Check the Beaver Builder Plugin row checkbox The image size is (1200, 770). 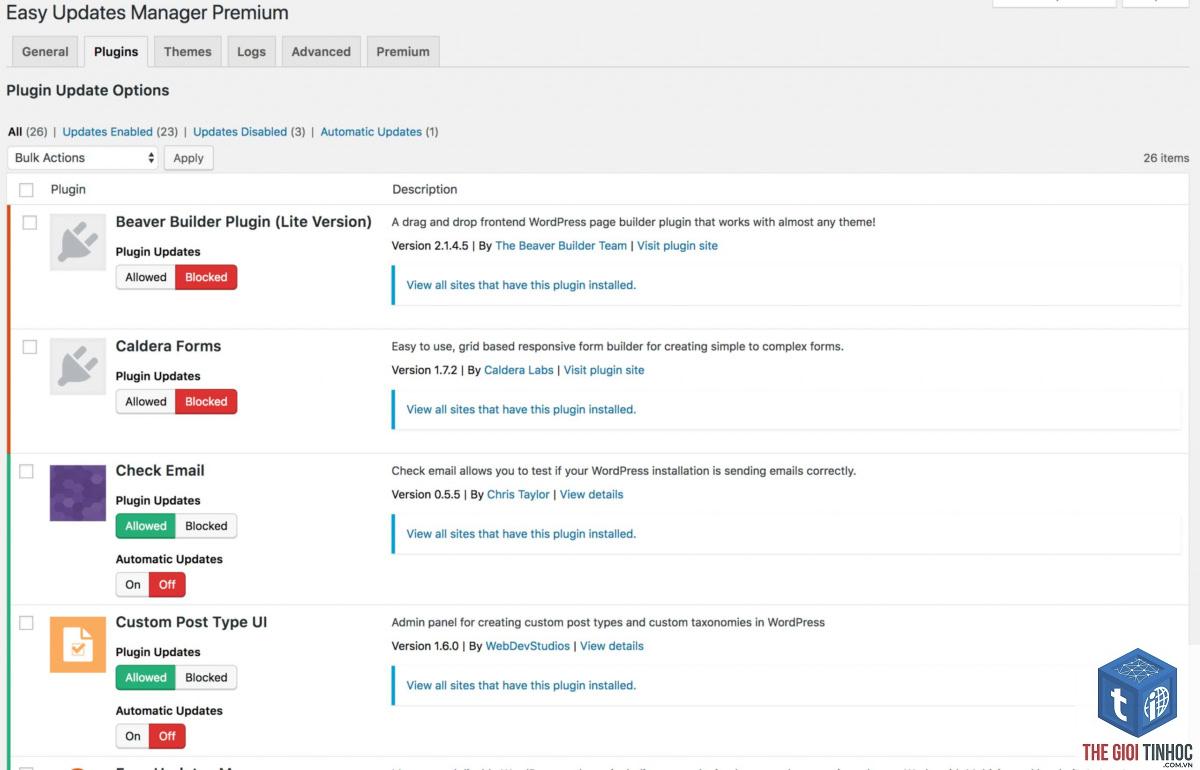[x=30, y=222]
